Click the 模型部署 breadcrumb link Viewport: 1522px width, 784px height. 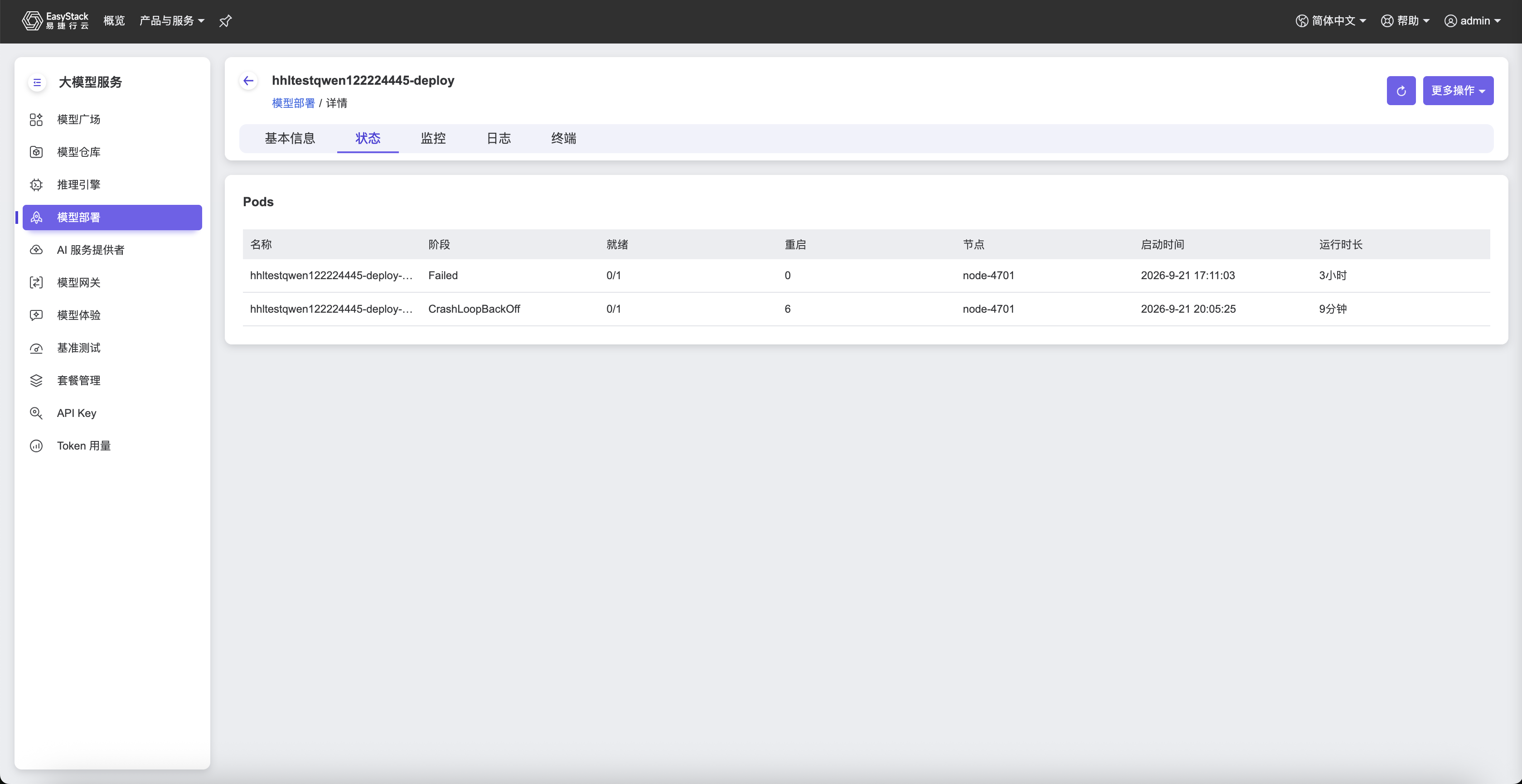pos(293,103)
